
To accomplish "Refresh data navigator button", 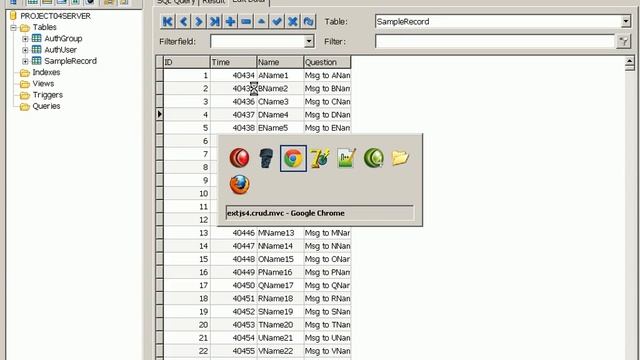I will click(x=308, y=21).
